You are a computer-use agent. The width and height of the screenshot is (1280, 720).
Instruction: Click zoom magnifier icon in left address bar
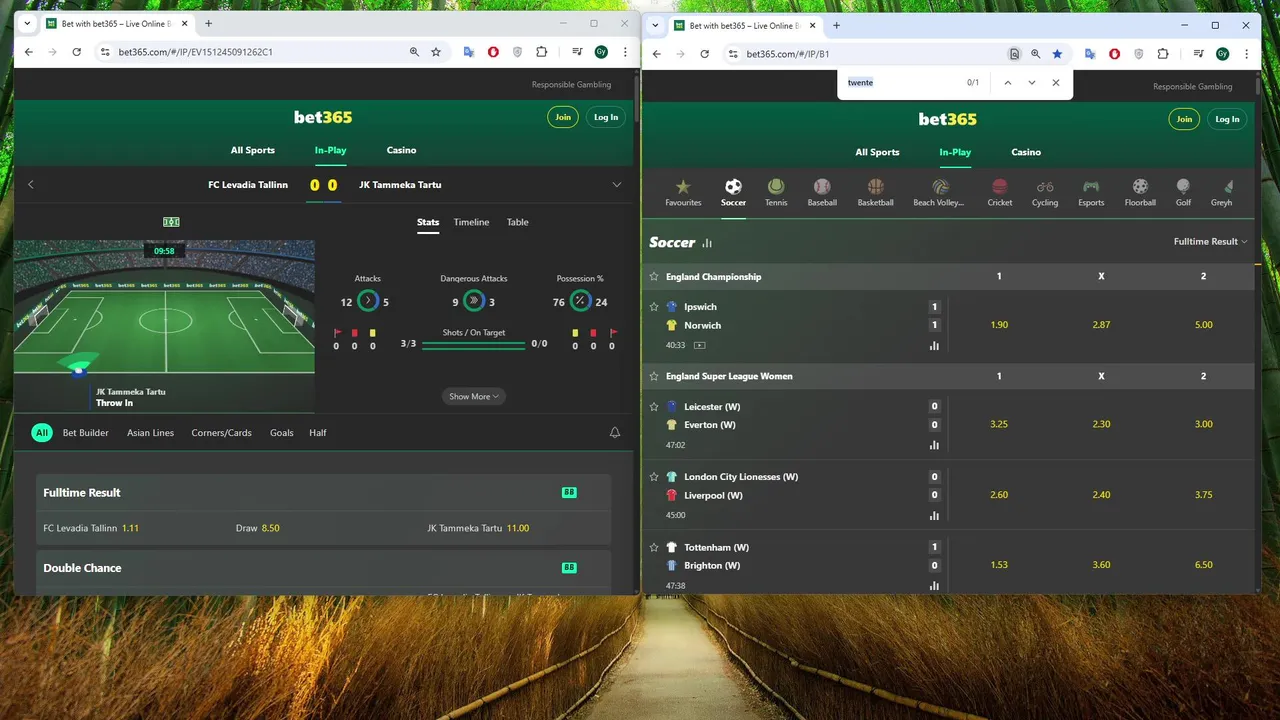[x=414, y=52]
